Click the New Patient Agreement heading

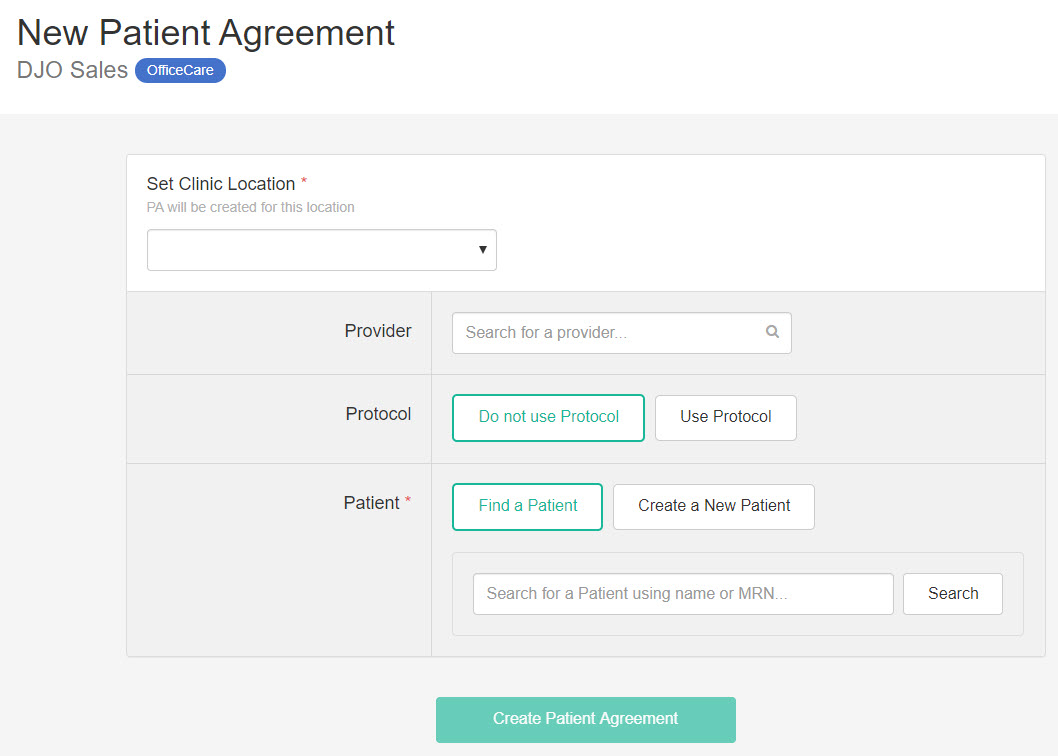[206, 32]
